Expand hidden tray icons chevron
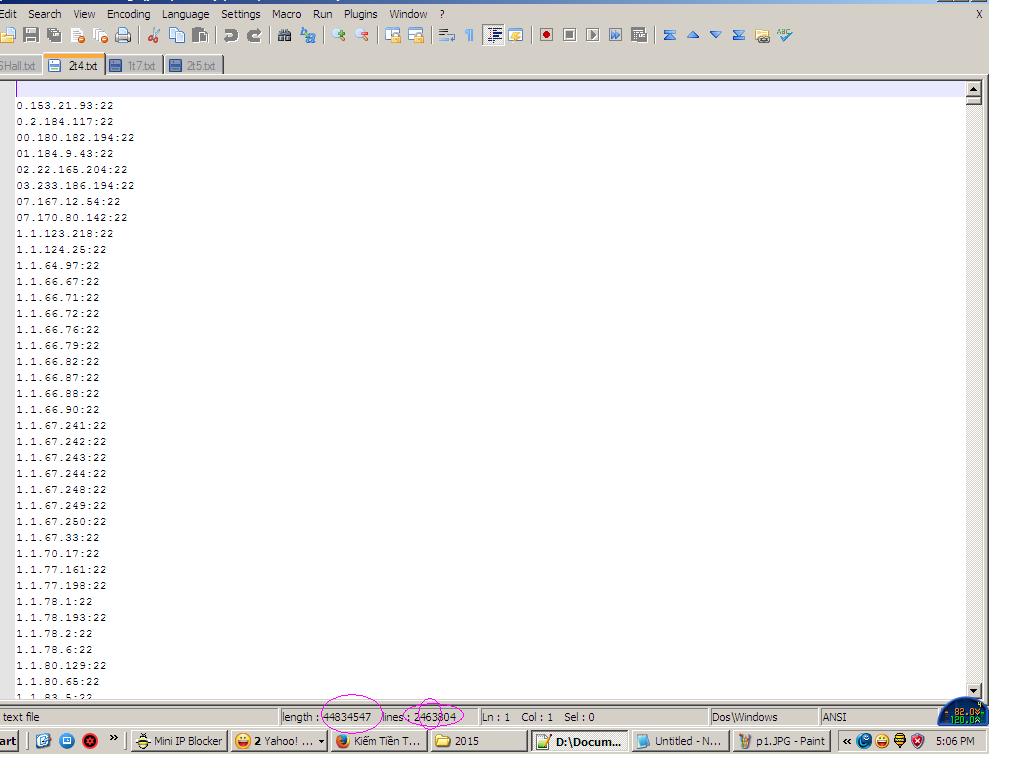Screen dimensions: 1024x768 coord(847,741)
